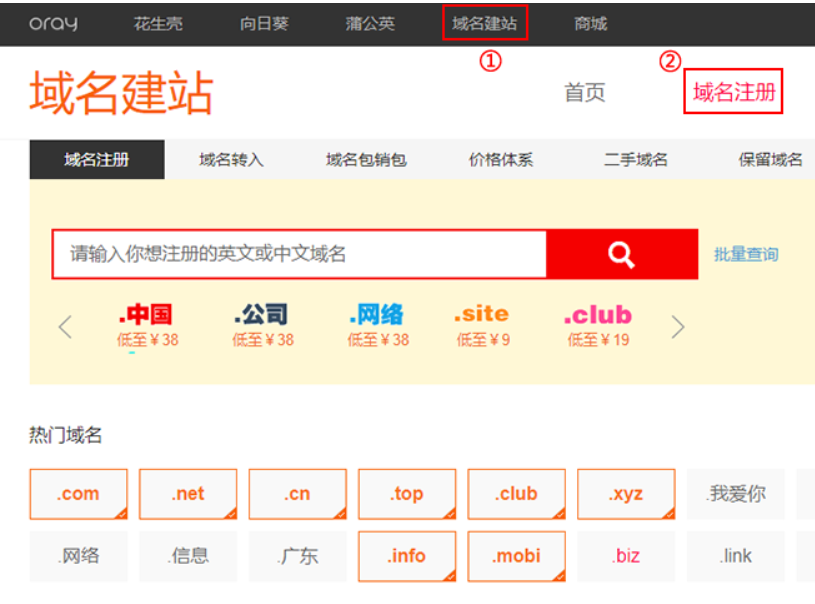Open 花生壳 in the top bar

click(x=158, y=23)
